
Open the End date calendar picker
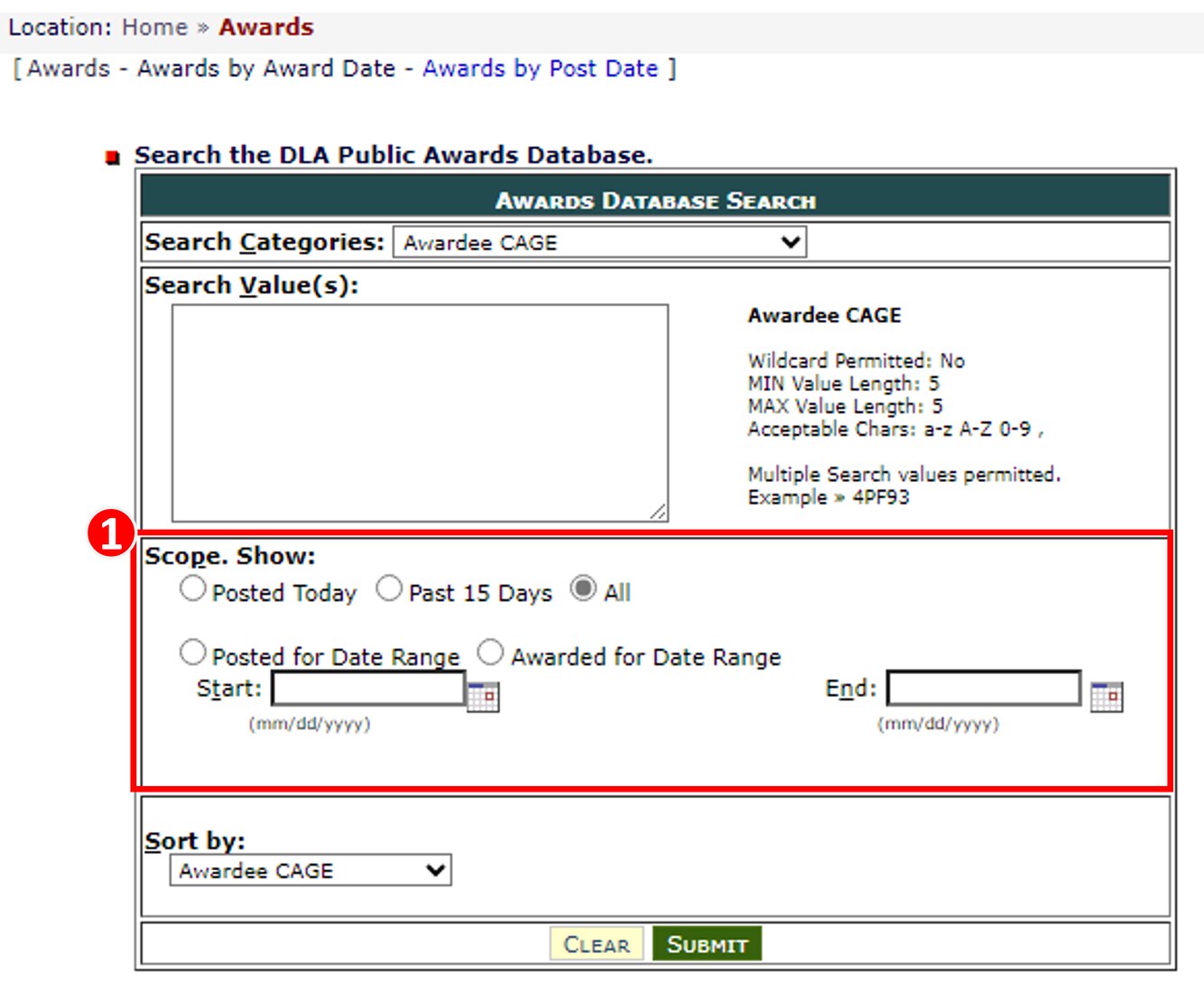tap(1106, 697)
